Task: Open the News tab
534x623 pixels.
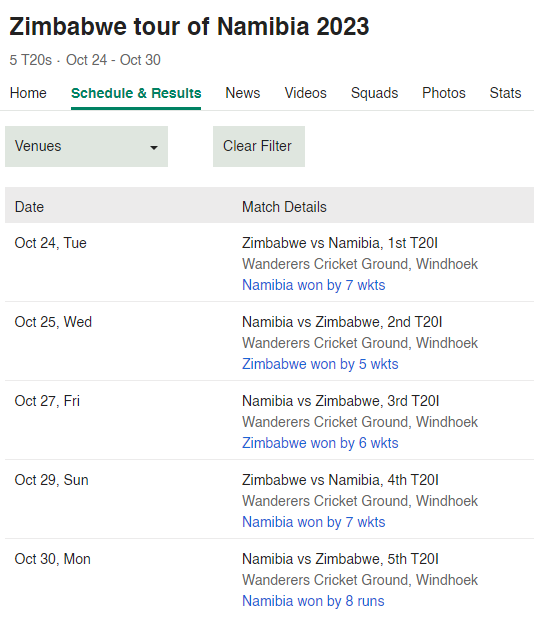Action: [x=242, y=93]
